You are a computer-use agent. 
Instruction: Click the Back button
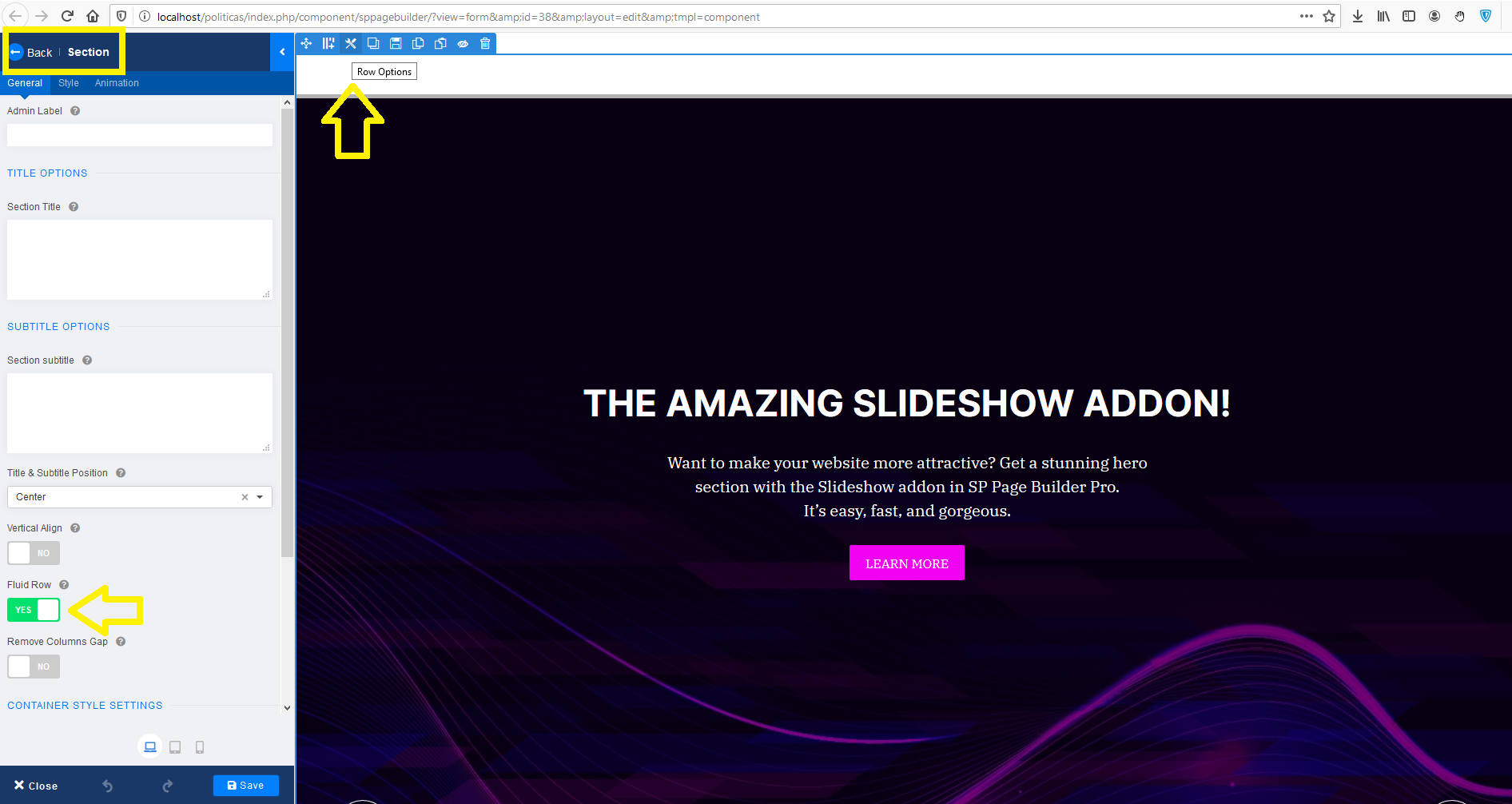tap(32, 51)
